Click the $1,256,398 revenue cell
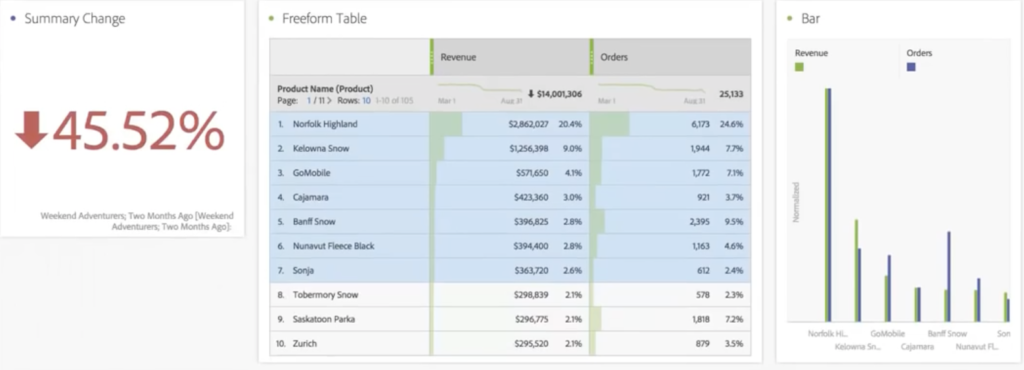1024x370 pixels. [528, 149]
